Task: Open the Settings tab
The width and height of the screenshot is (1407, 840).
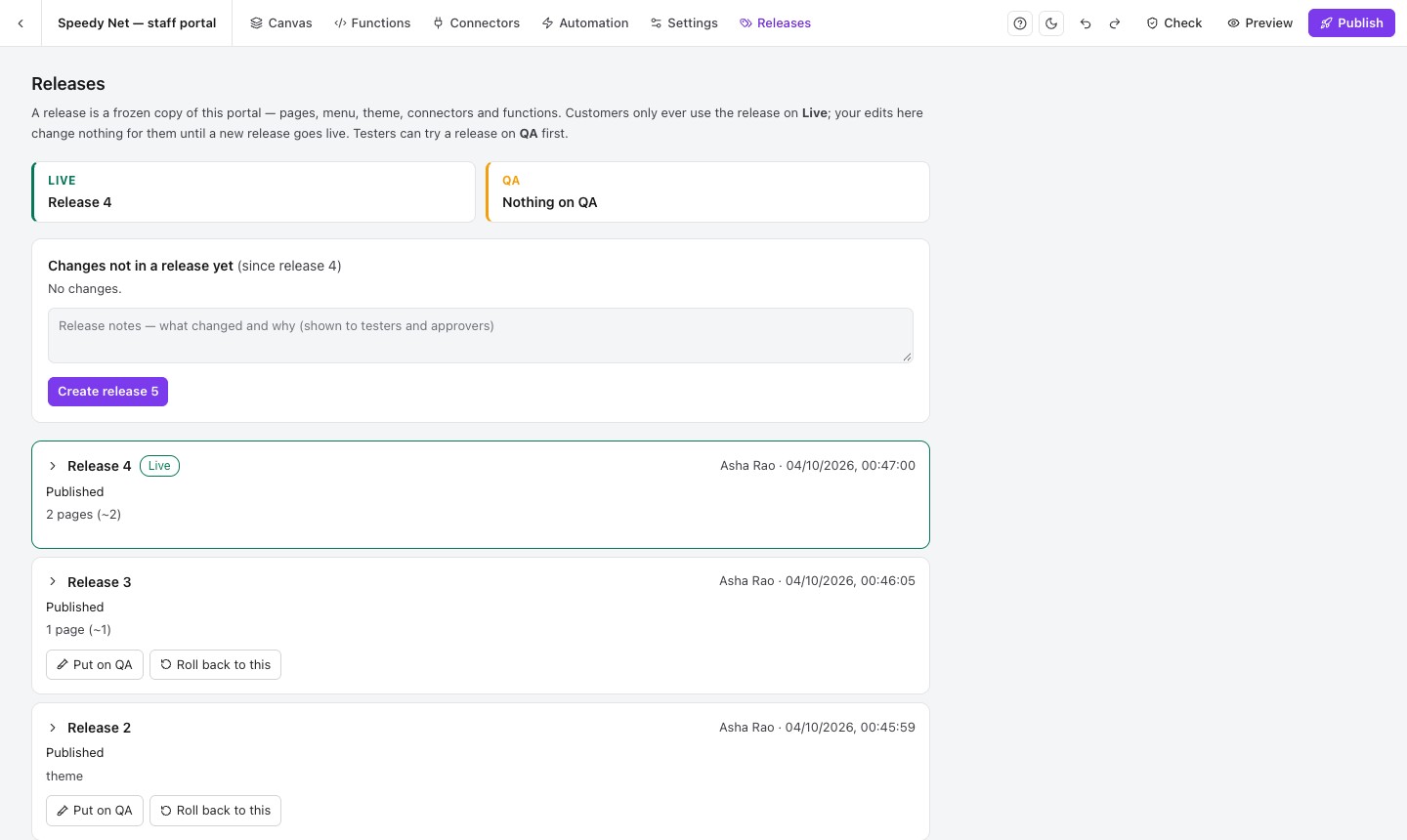Action: pyautogui.click(x=684, y=23)
